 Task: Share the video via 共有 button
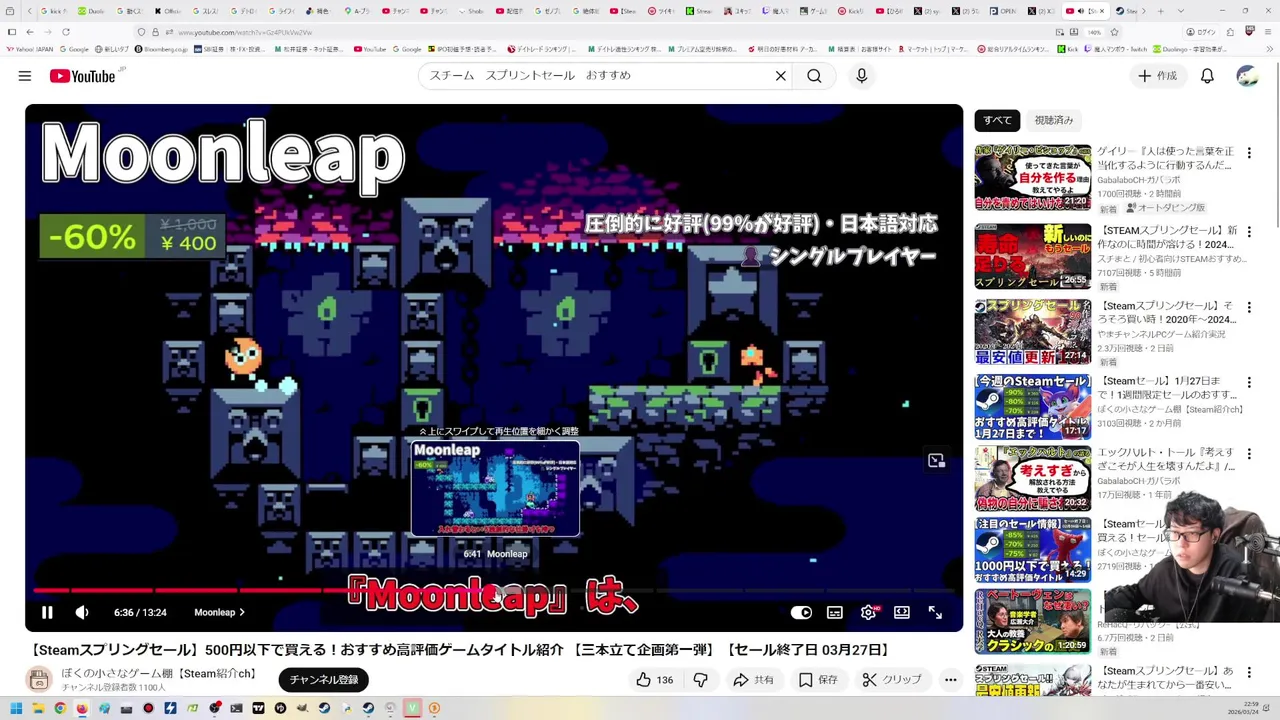[x=753, y=680]
